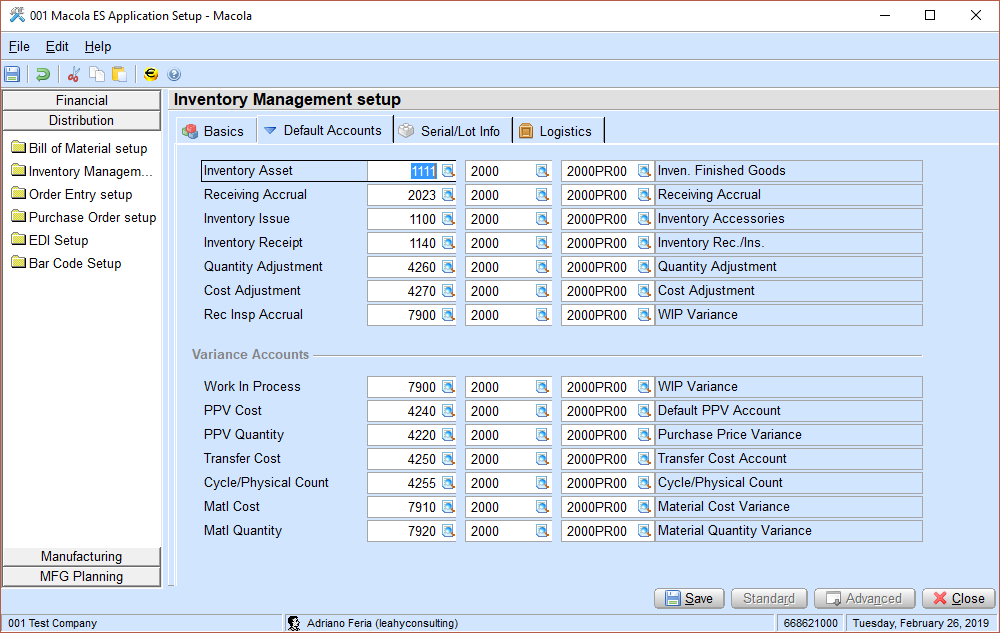This screenshot has height=633, width=1000.
Task: Click the Advanced button
Action: (865, 599)
